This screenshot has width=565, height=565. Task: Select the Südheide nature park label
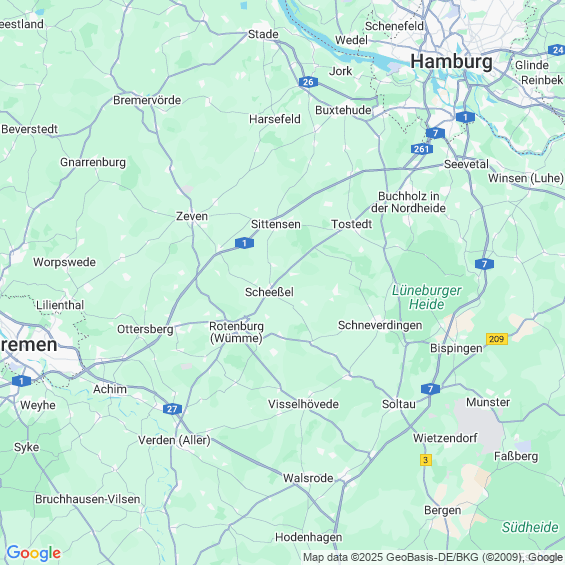[x=530, y=527]
